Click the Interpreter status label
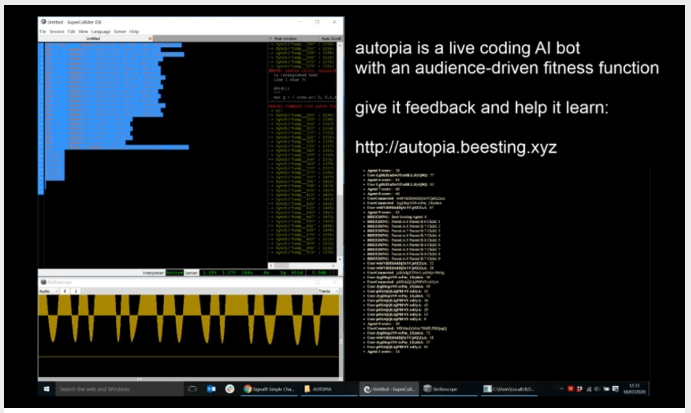This screenshot has width=691, height=413. tap(153, 273)
